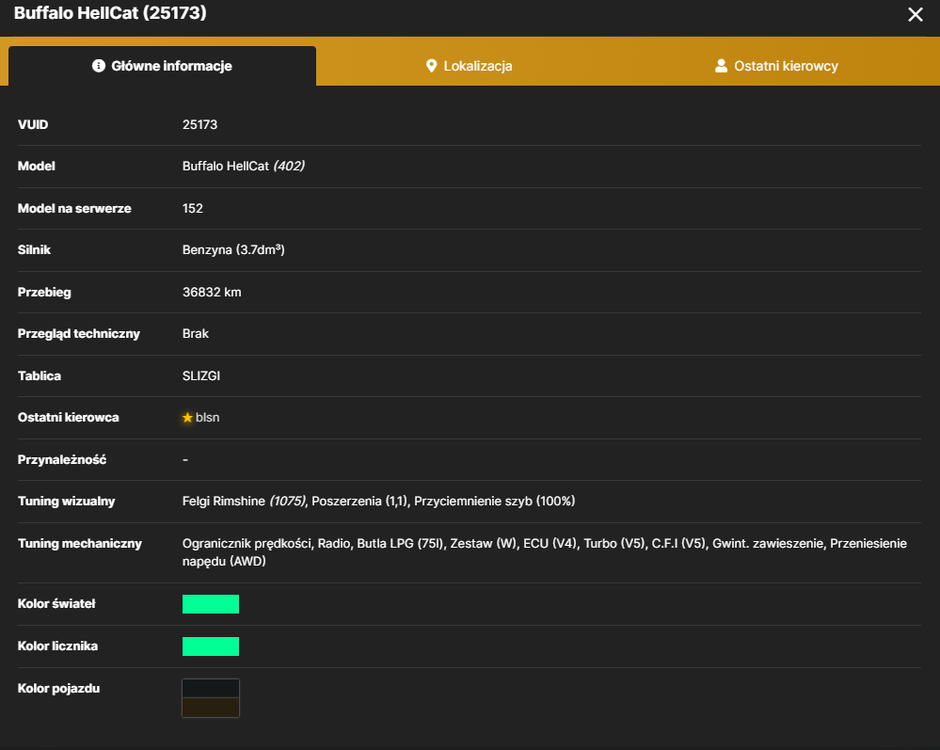Open the Główne informacje tab
This screenshot has height=750, width=940.
click(x=162, y=66)
